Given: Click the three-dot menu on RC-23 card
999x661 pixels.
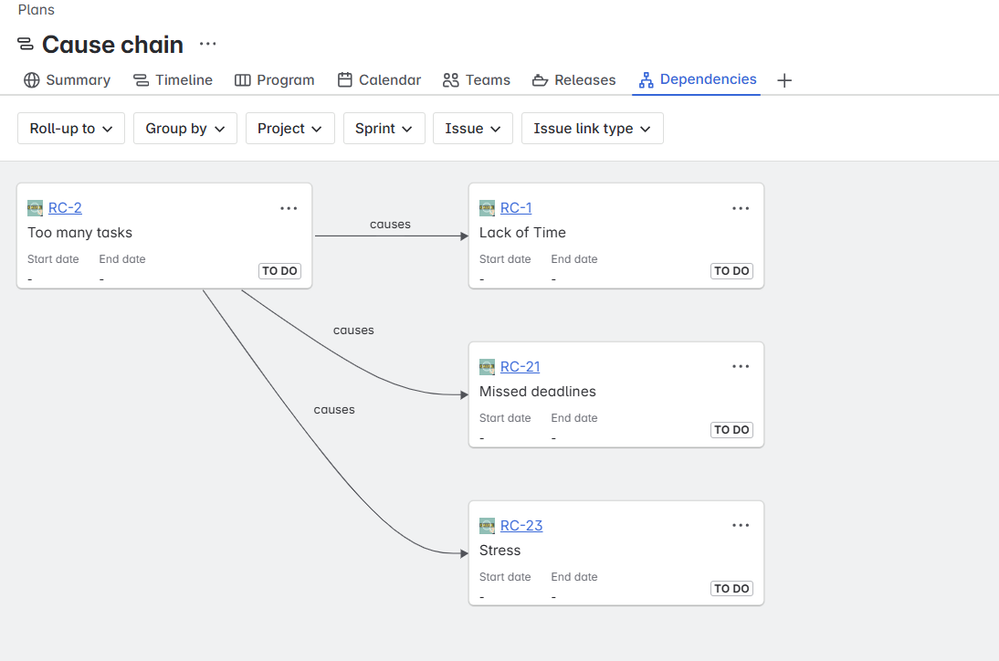Looking at the screenshot, I should point(740,526).
